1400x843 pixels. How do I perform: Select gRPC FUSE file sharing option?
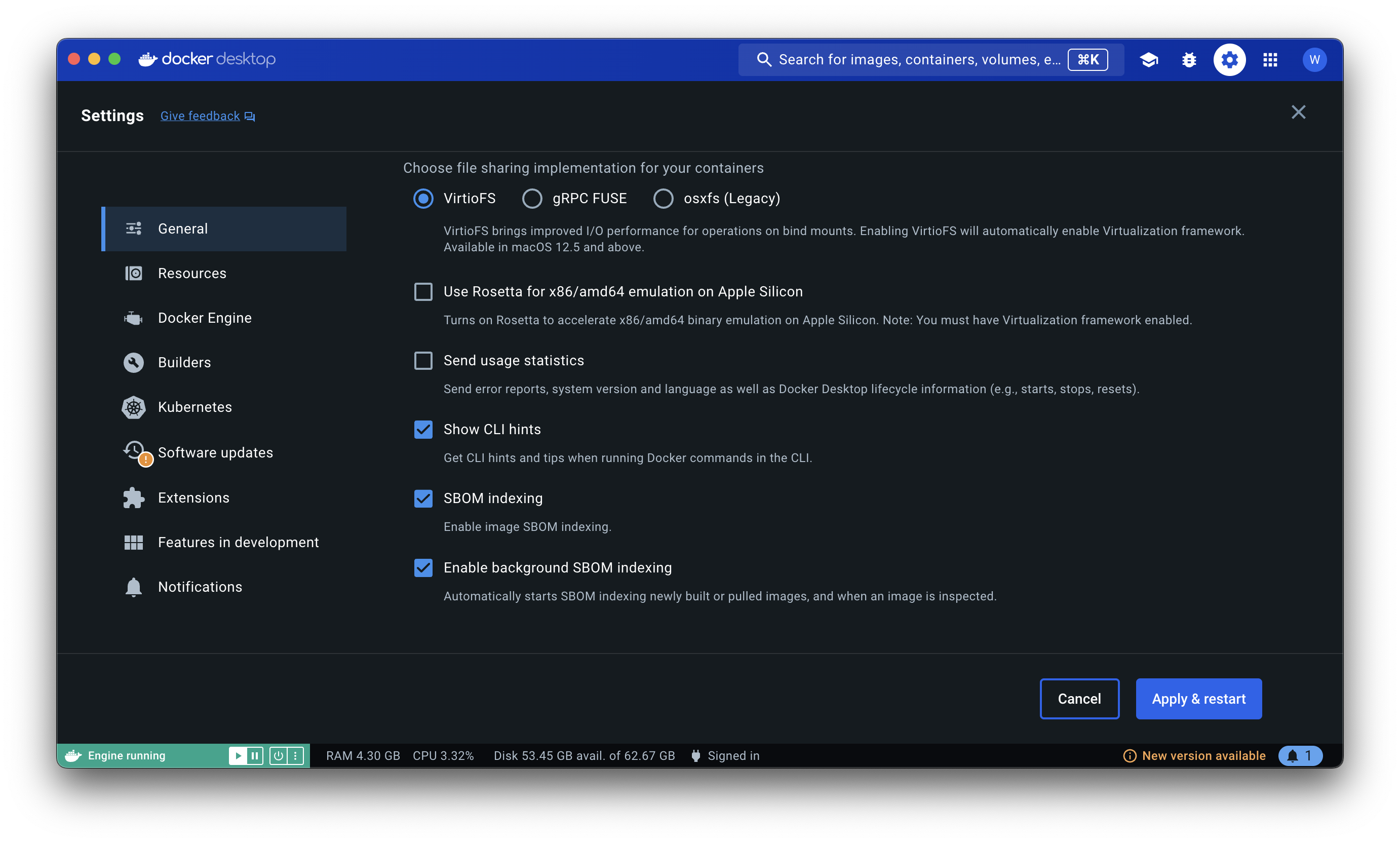pos(532,198)
